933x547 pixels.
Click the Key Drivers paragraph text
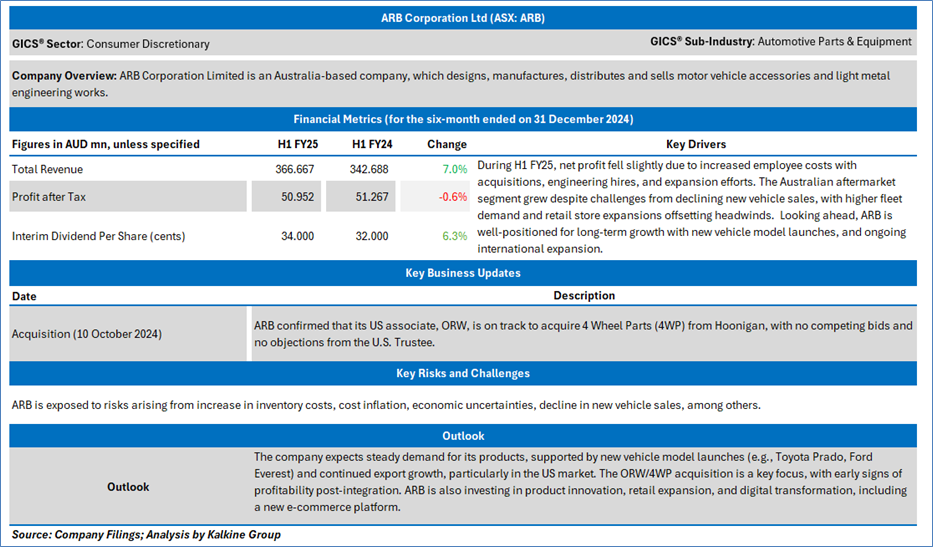[691, 207]
